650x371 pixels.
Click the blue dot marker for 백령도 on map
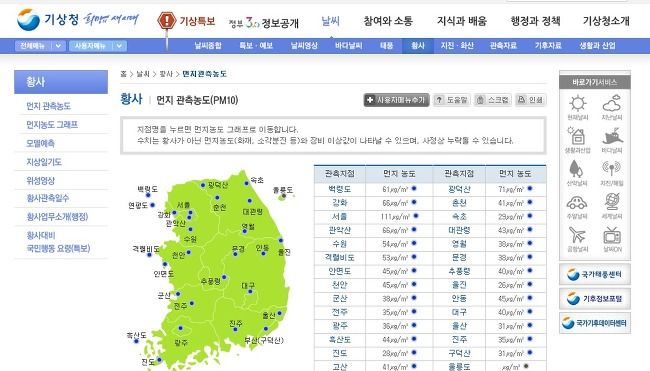point(148,194)
